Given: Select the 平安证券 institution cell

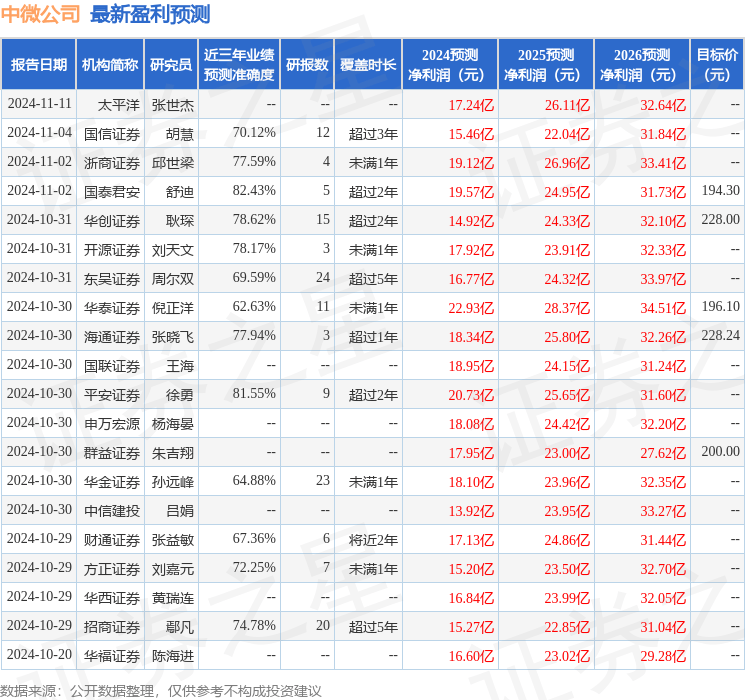Looking at the screenshot, I should click(112, 395).
